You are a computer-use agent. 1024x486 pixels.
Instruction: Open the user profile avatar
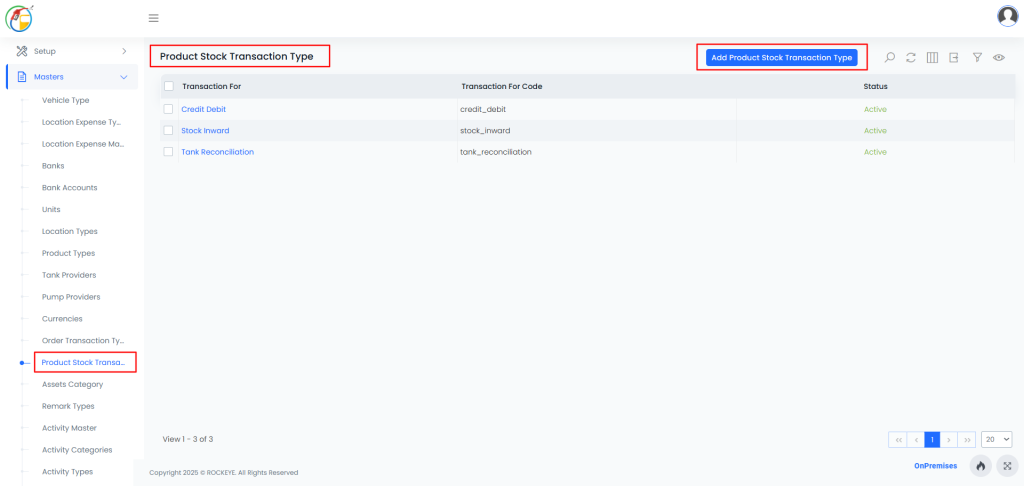1007,16
